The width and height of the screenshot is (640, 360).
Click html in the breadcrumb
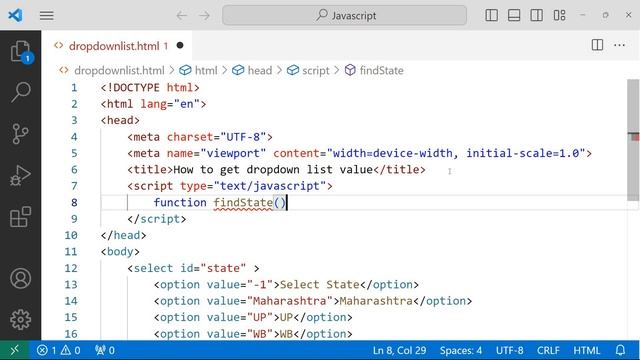[206, 71]
